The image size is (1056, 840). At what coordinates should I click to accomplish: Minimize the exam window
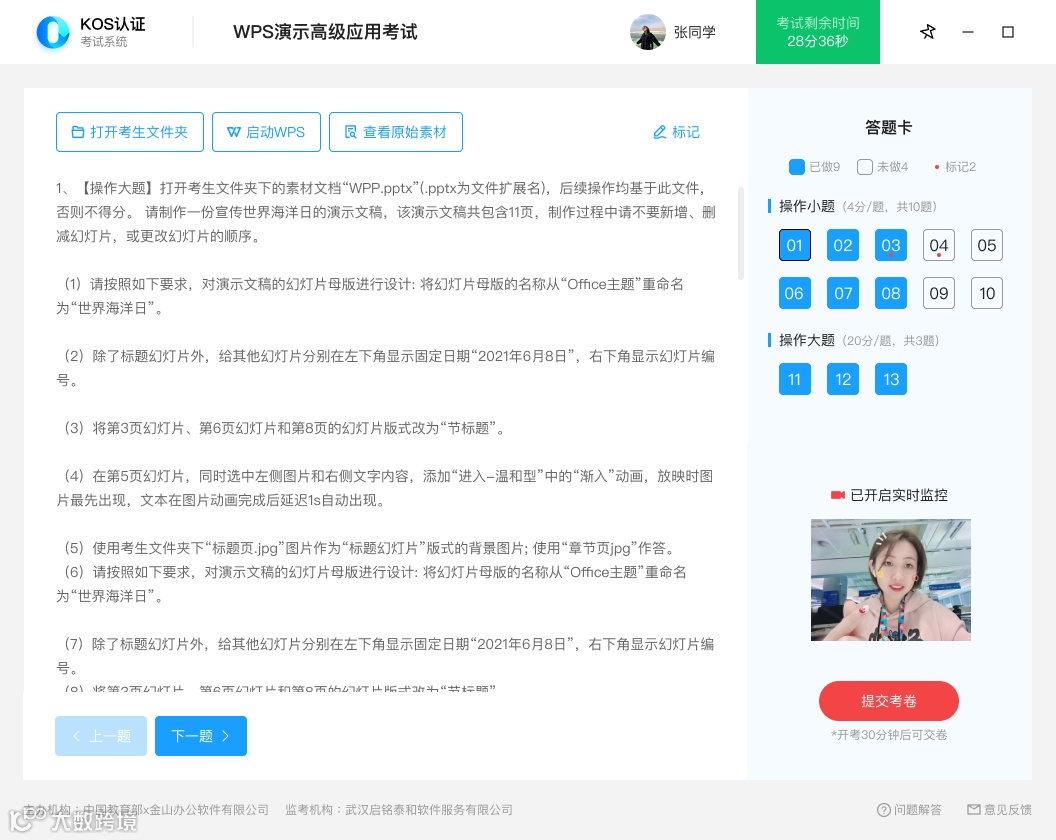[968, 32]
